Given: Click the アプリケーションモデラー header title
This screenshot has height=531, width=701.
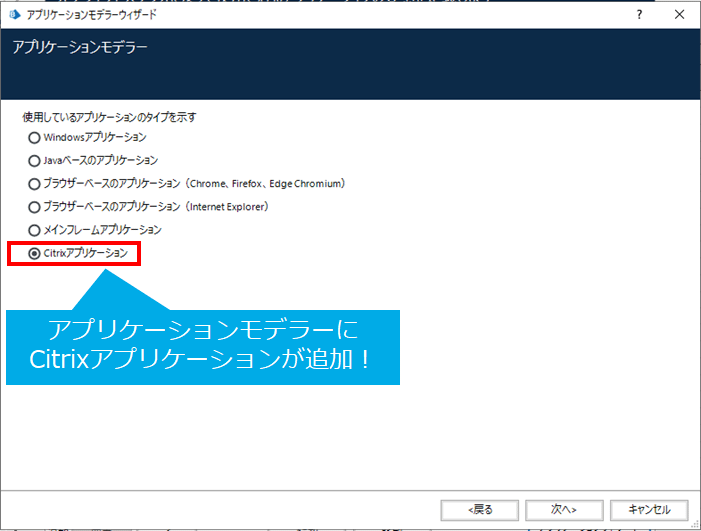Looking at the screenshot, I should 80,47.
